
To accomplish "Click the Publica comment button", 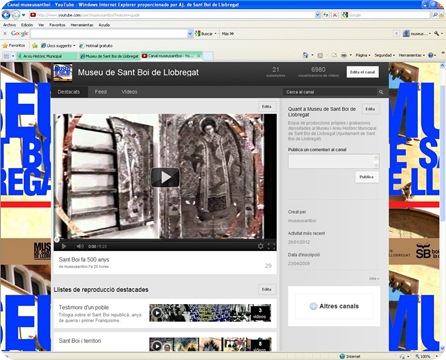I will click(x=367, y=177).
